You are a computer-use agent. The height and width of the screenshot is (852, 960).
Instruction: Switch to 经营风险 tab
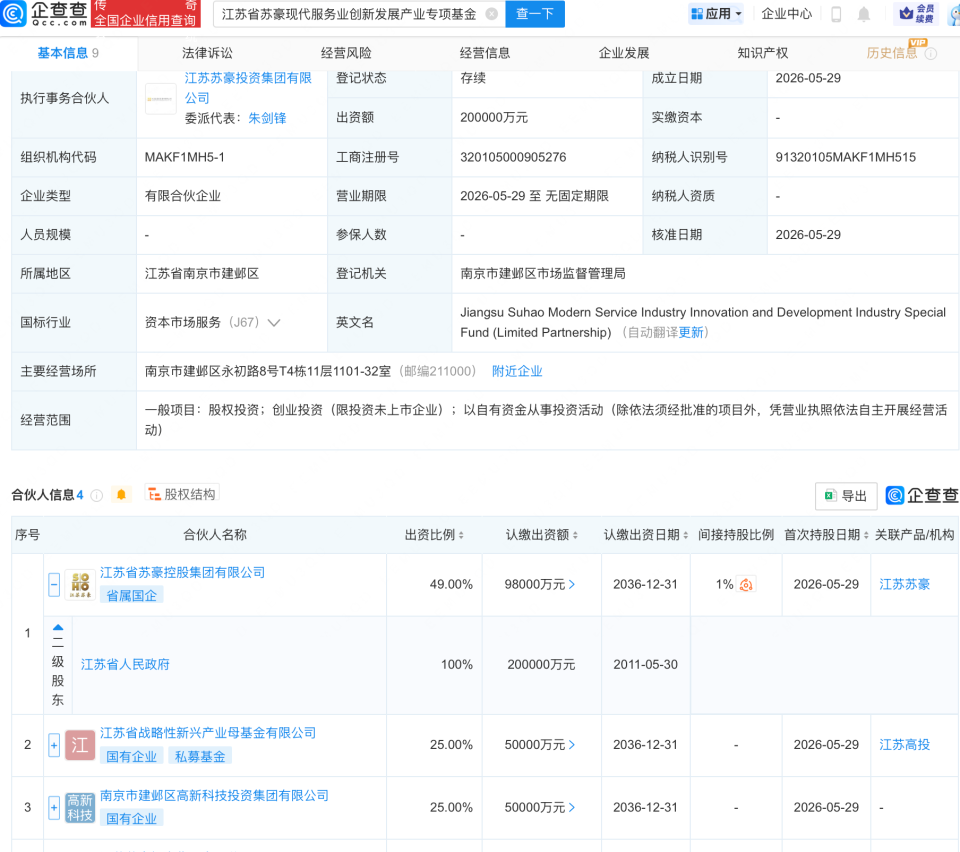pos(346,54)
